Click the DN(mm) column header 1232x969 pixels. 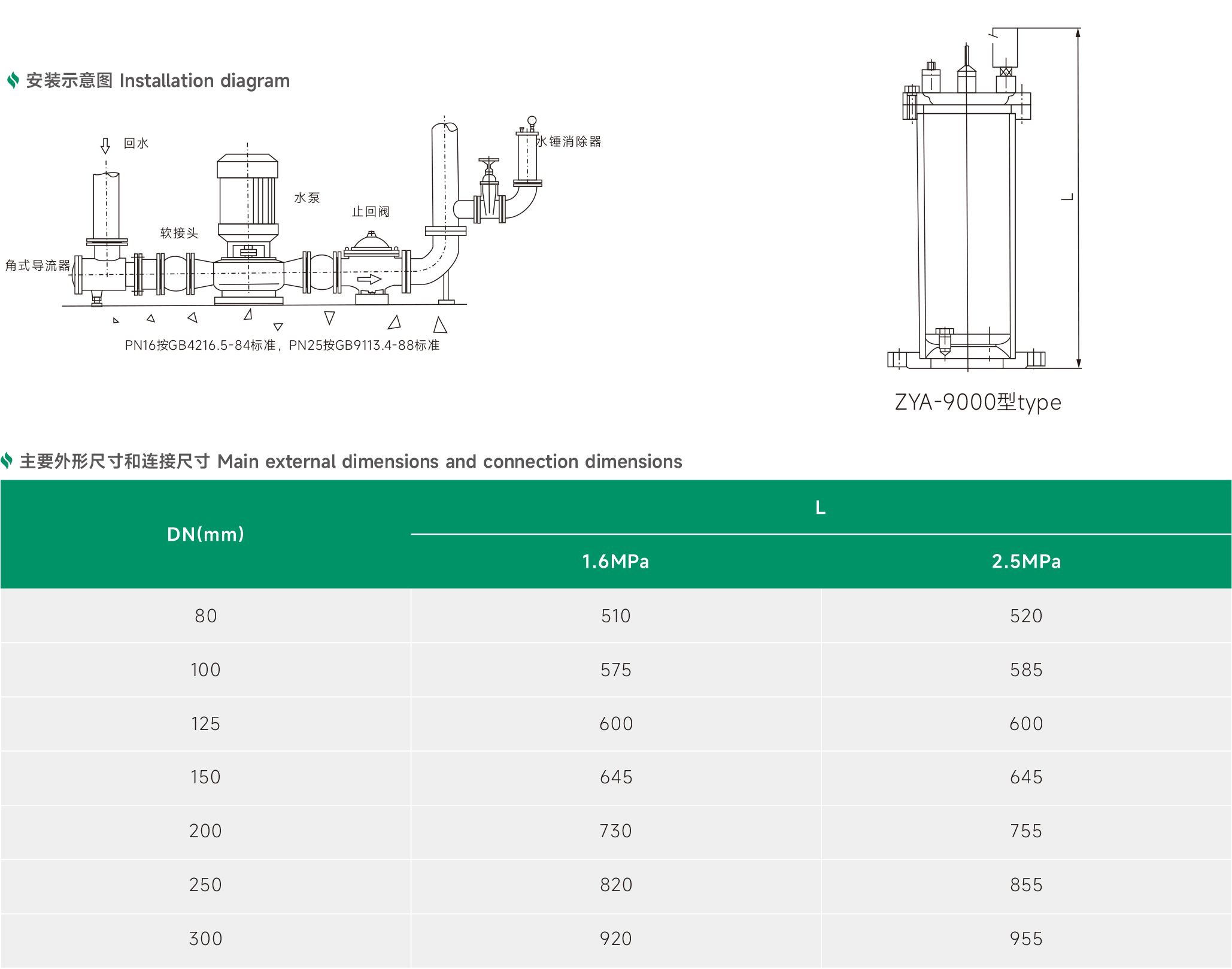[205, 534]
